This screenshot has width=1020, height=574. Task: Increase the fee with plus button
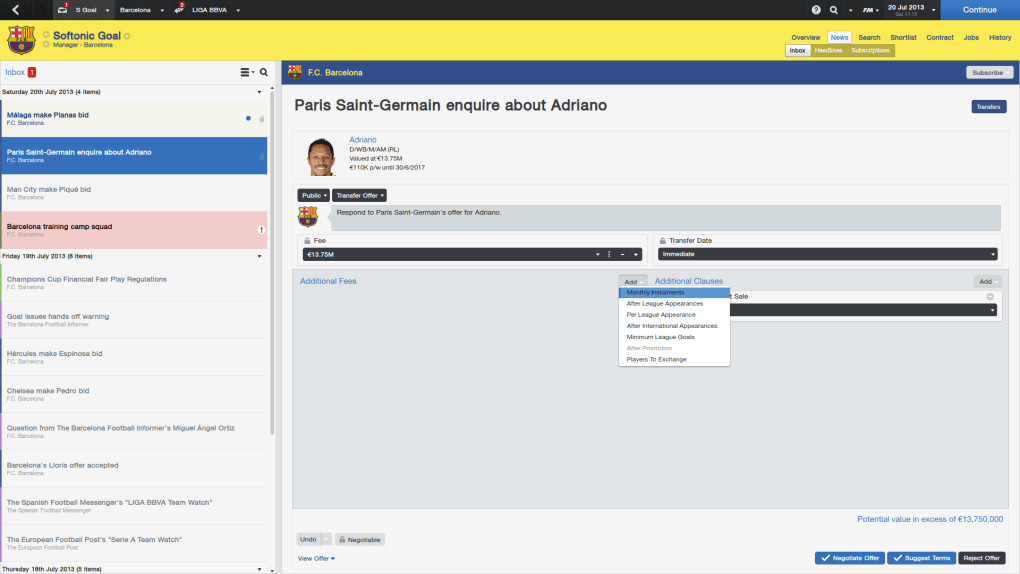[x=636, y=254]
